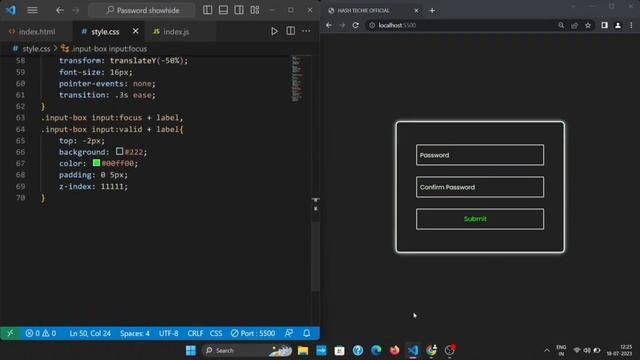Open the browser profile icon
Image resolution: width=640 pixels, height=360 pixels.
point(618,25)
